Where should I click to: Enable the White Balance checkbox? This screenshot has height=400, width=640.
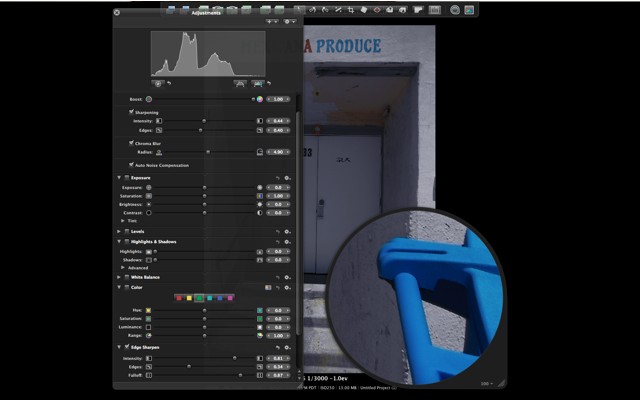127,277
